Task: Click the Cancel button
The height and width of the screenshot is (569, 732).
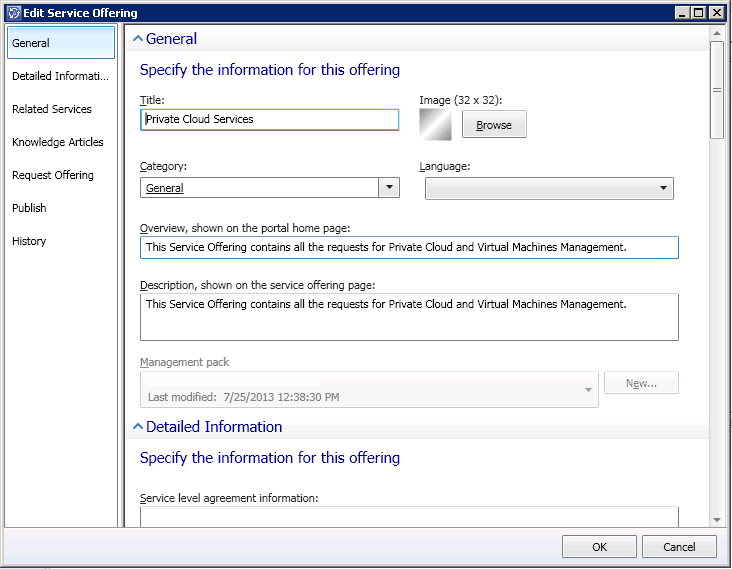Action: click(679, 546)
